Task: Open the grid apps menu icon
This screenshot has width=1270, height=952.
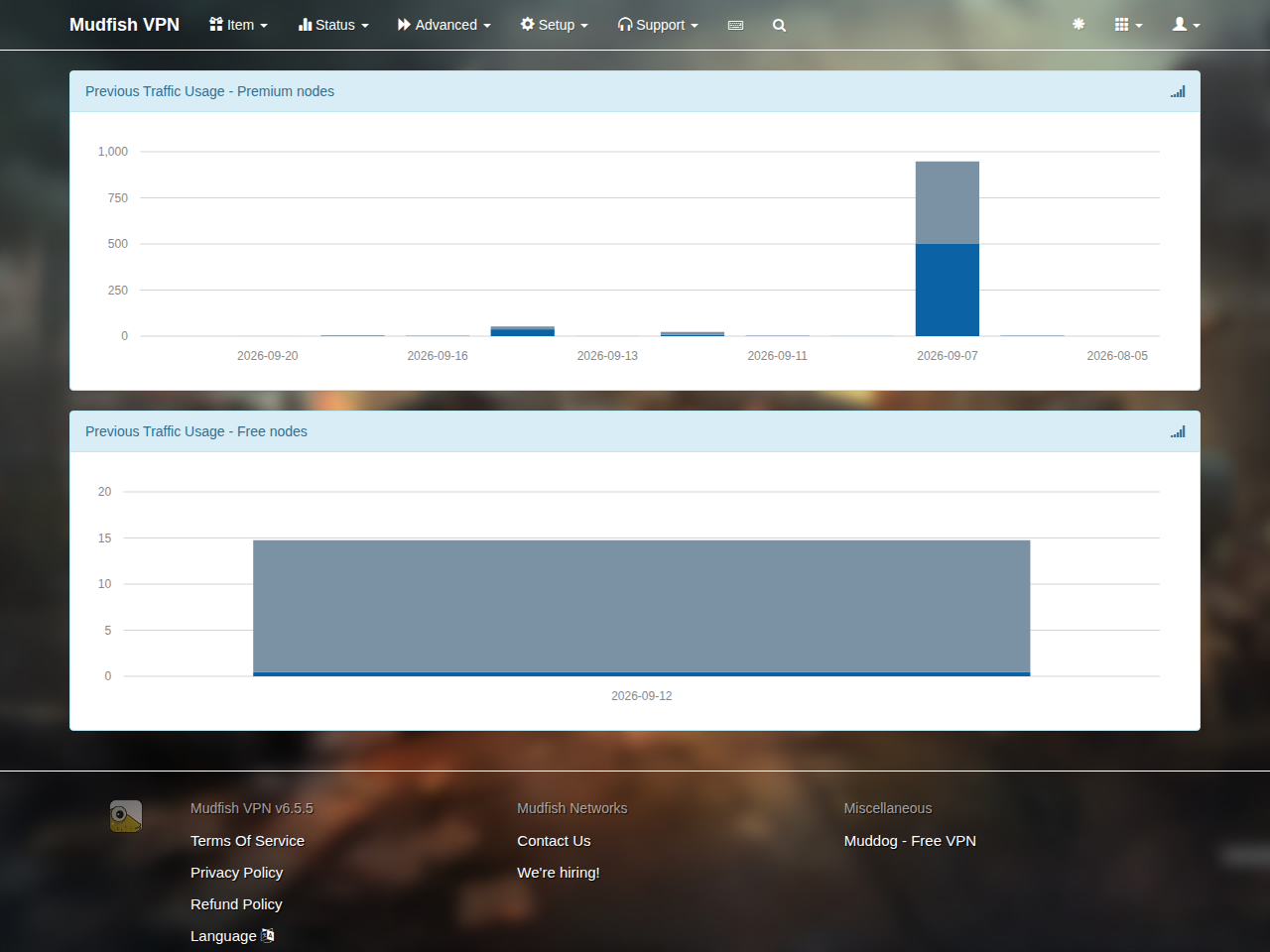Action: point(1128,24)
